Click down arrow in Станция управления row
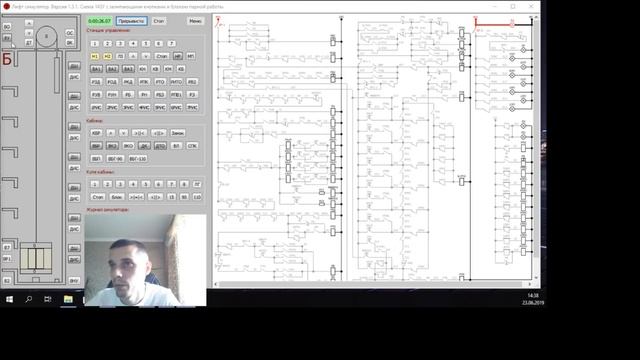 (146, 56)
